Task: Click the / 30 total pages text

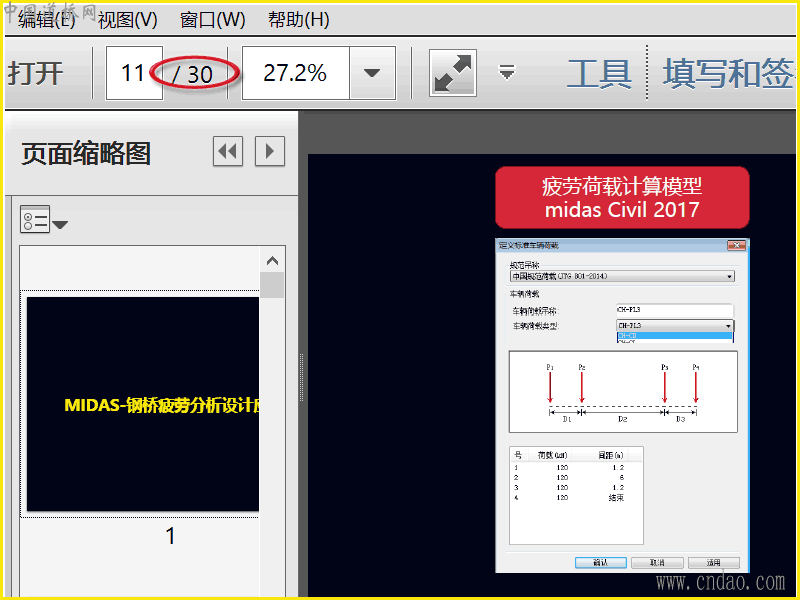Action: click(x=192, y=74)
